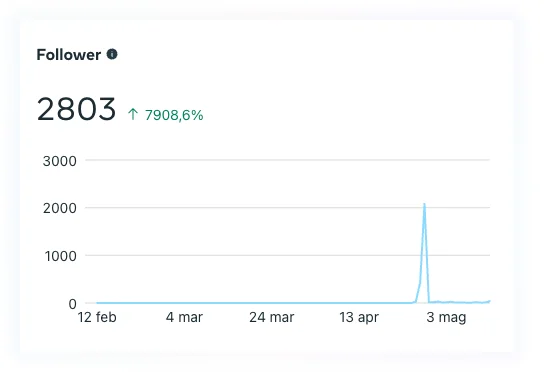Click the green upward arrow indicator
The width and height of the screenshot is (554, 392).
[133, 114]
